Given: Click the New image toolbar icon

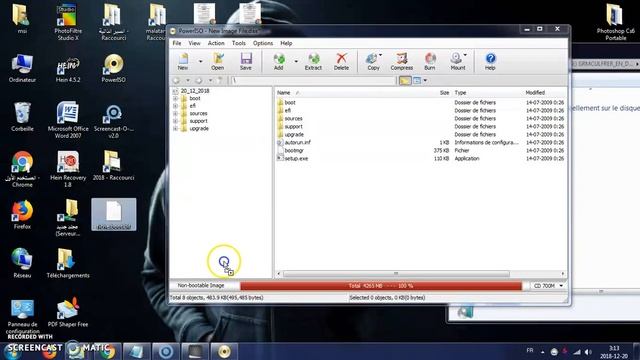Looking at the screenshot, I should tap(183, 61).
